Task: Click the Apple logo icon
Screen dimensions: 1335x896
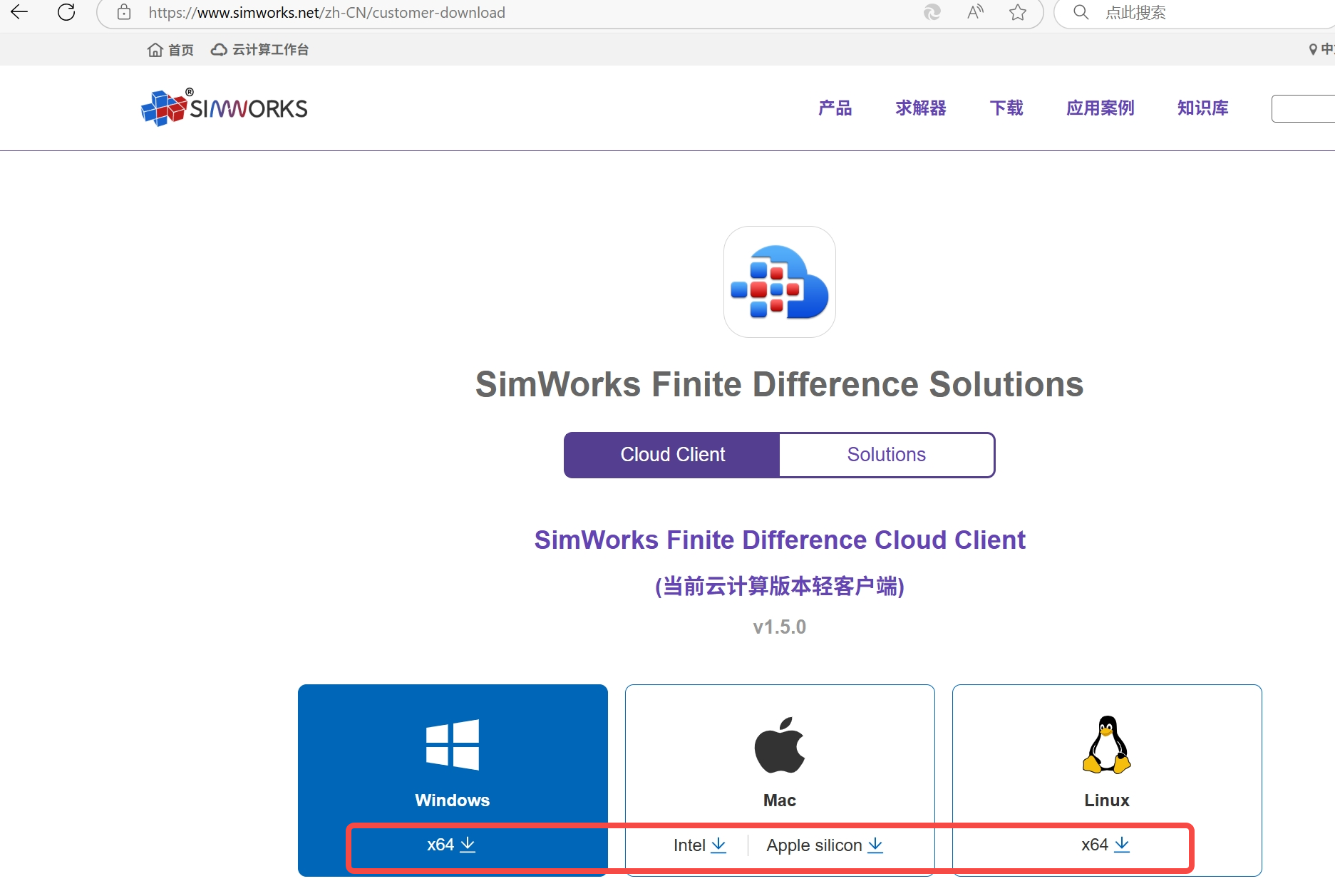Action: click(780, 745)
